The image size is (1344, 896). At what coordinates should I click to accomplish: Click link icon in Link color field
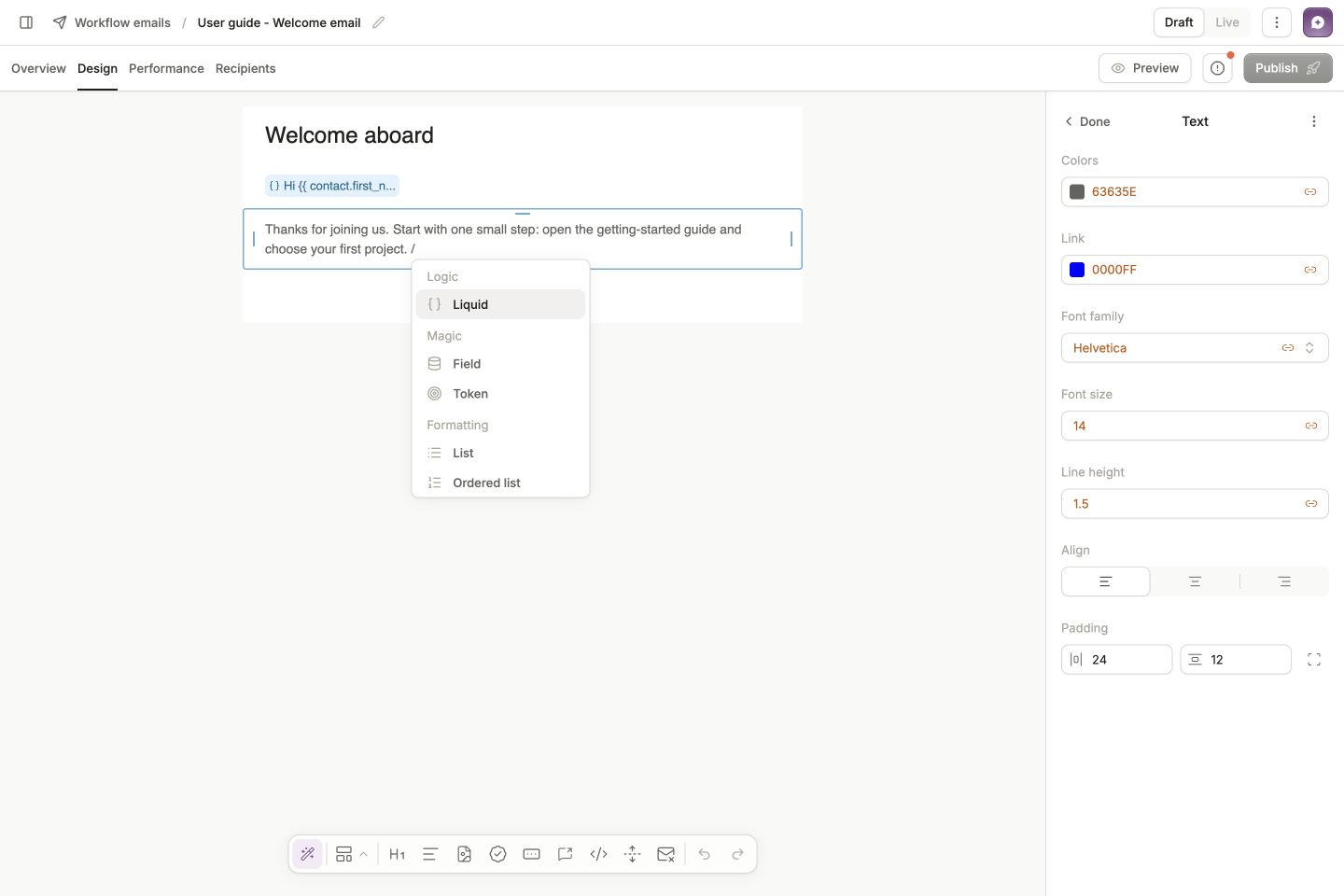(1310, 270)
